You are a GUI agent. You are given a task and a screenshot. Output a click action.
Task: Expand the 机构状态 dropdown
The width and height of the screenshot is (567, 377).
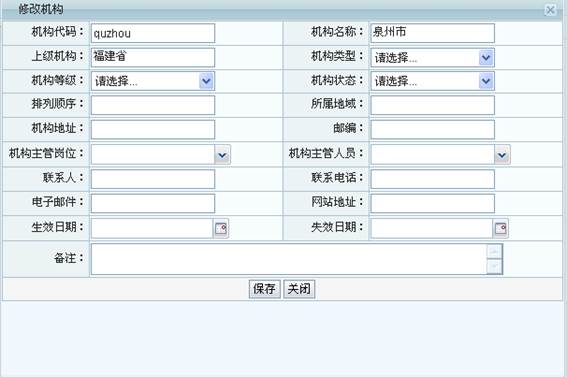pyautogui.click(x=486, y=81)
